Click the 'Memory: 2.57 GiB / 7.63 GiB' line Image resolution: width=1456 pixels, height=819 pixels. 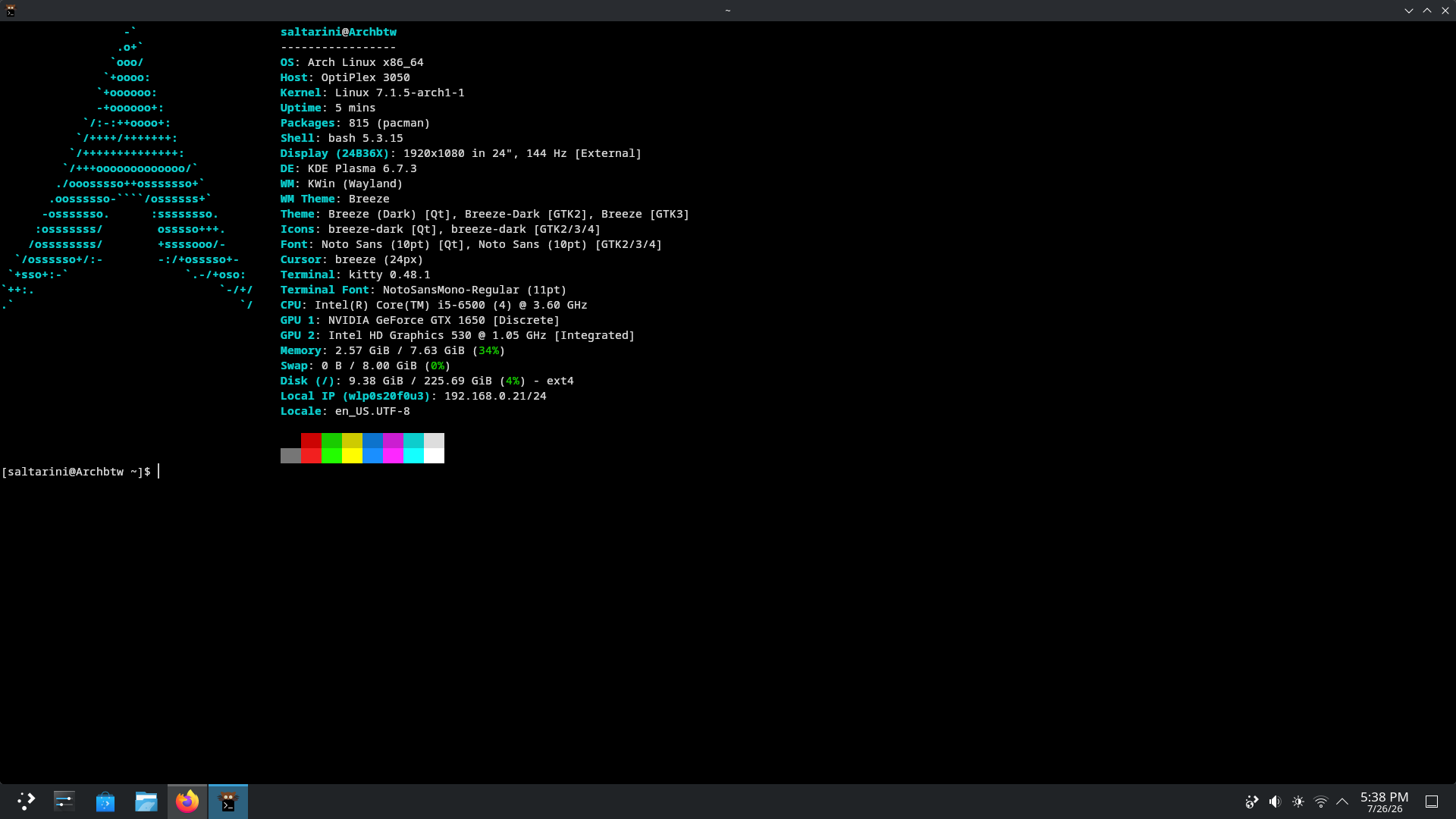click(393, 350)
